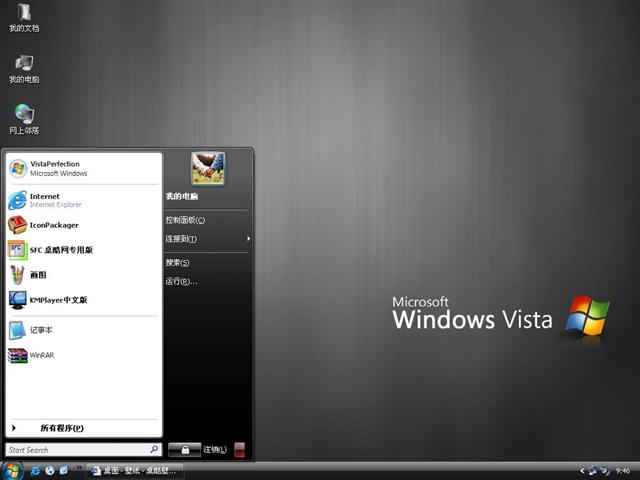Viewport: 640px width, 480px height.
Task: Open 搜索(S) search item
Action: click(177, 262)
